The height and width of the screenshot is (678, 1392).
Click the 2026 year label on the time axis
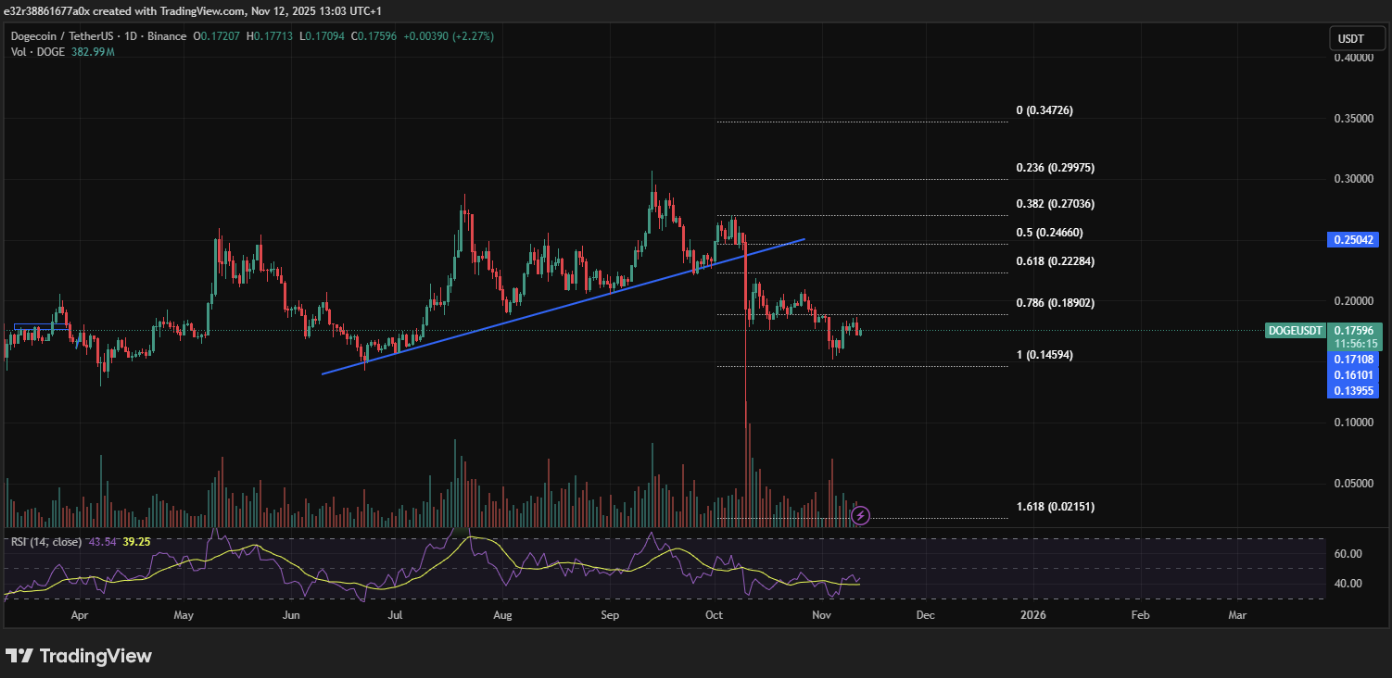click(1033, 615)
